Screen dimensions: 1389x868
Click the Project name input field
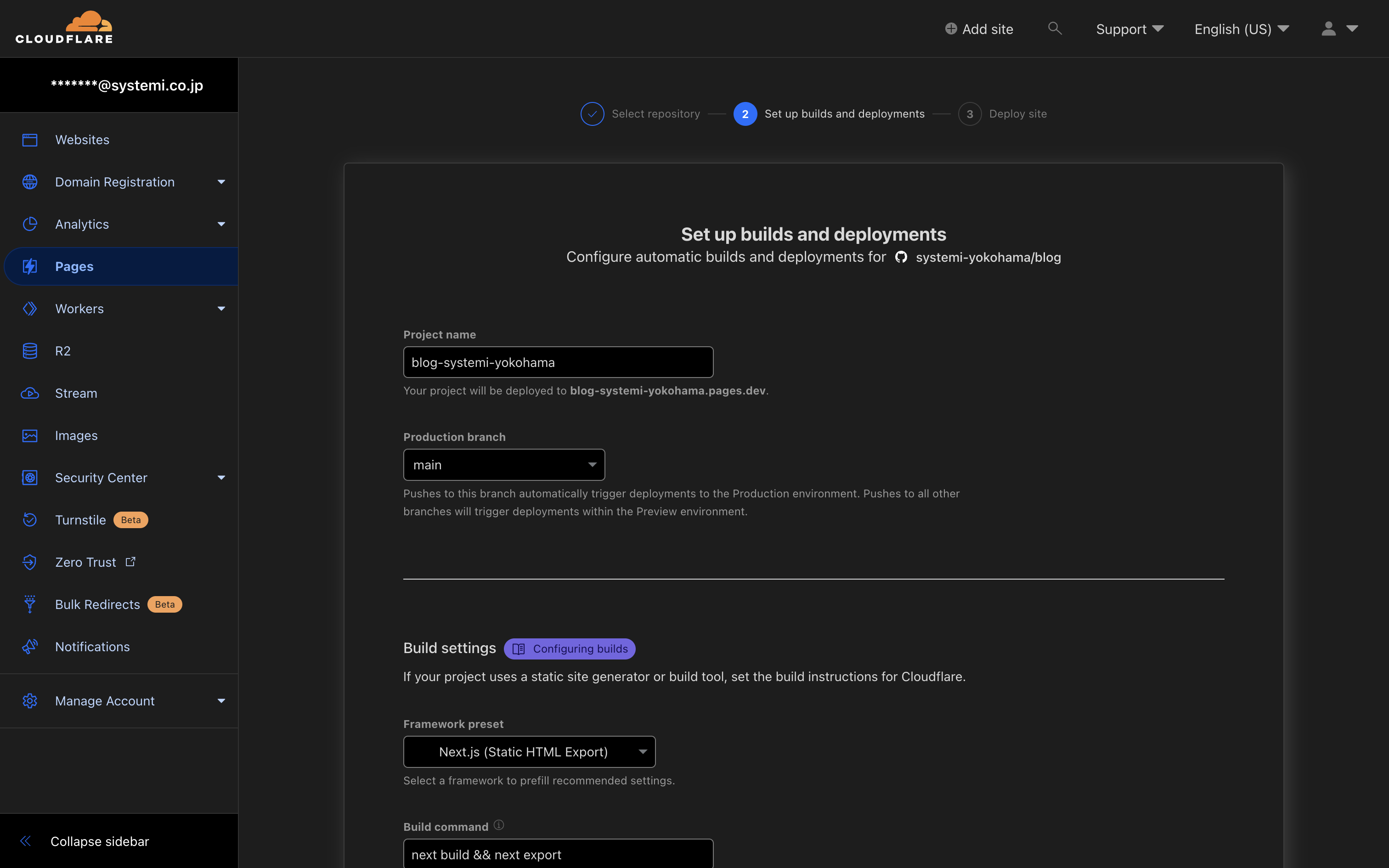pyautogui.click(x=558, y=362)
